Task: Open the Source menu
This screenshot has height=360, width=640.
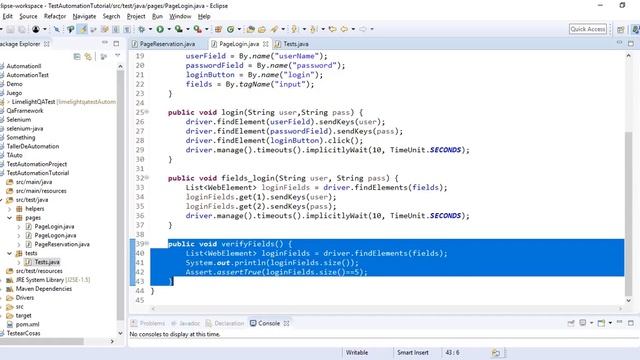Action: (28, 16)
